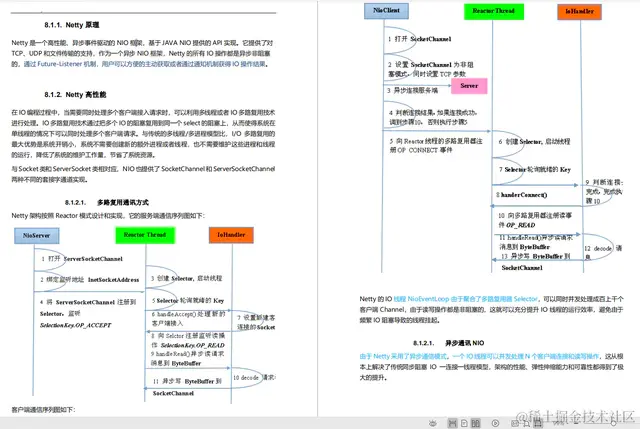Select the subheading "8.1.2.1. 多路复用通讯方式"
Screen dimensions: 640x429
click(107, 202)
